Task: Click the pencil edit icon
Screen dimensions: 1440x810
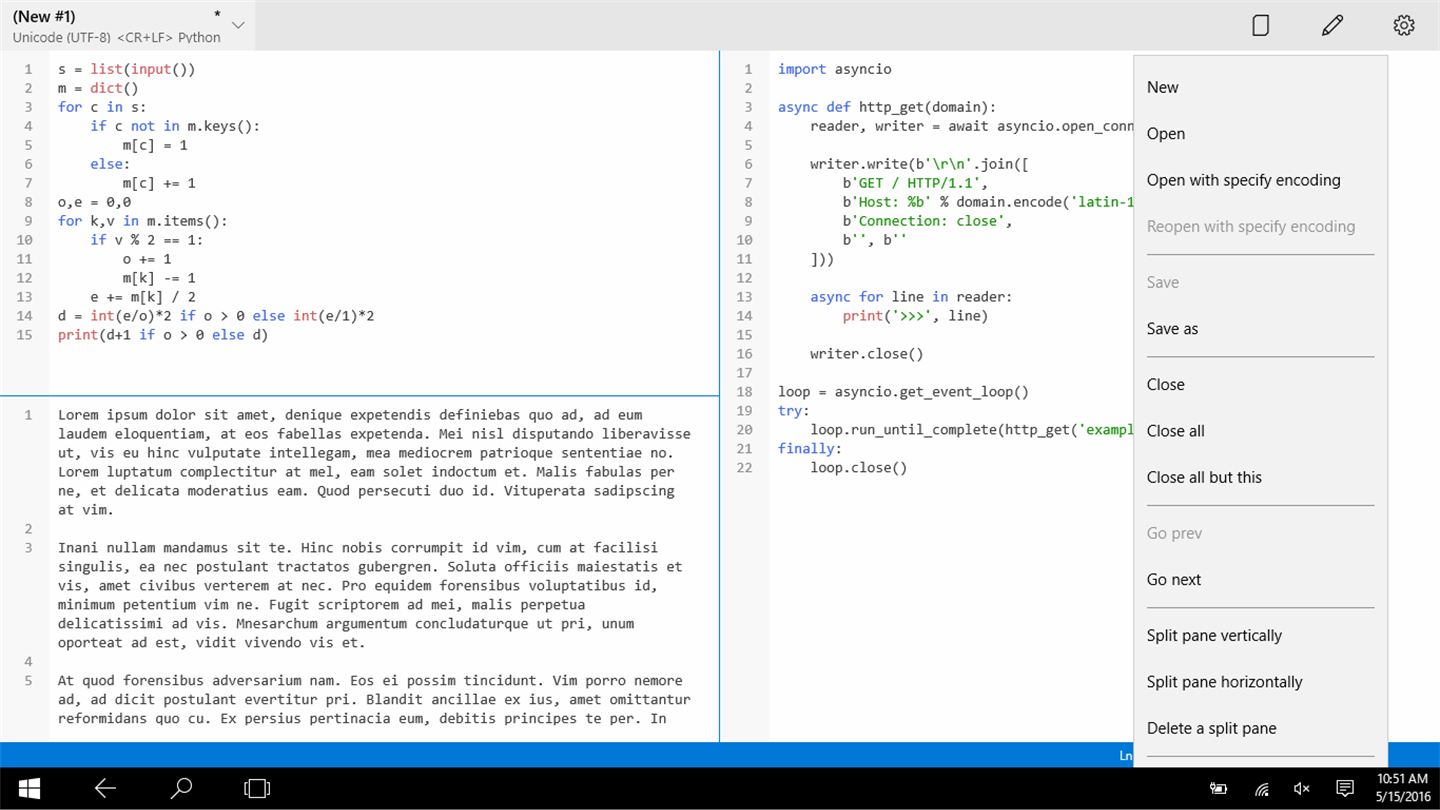Action: 1332,25
